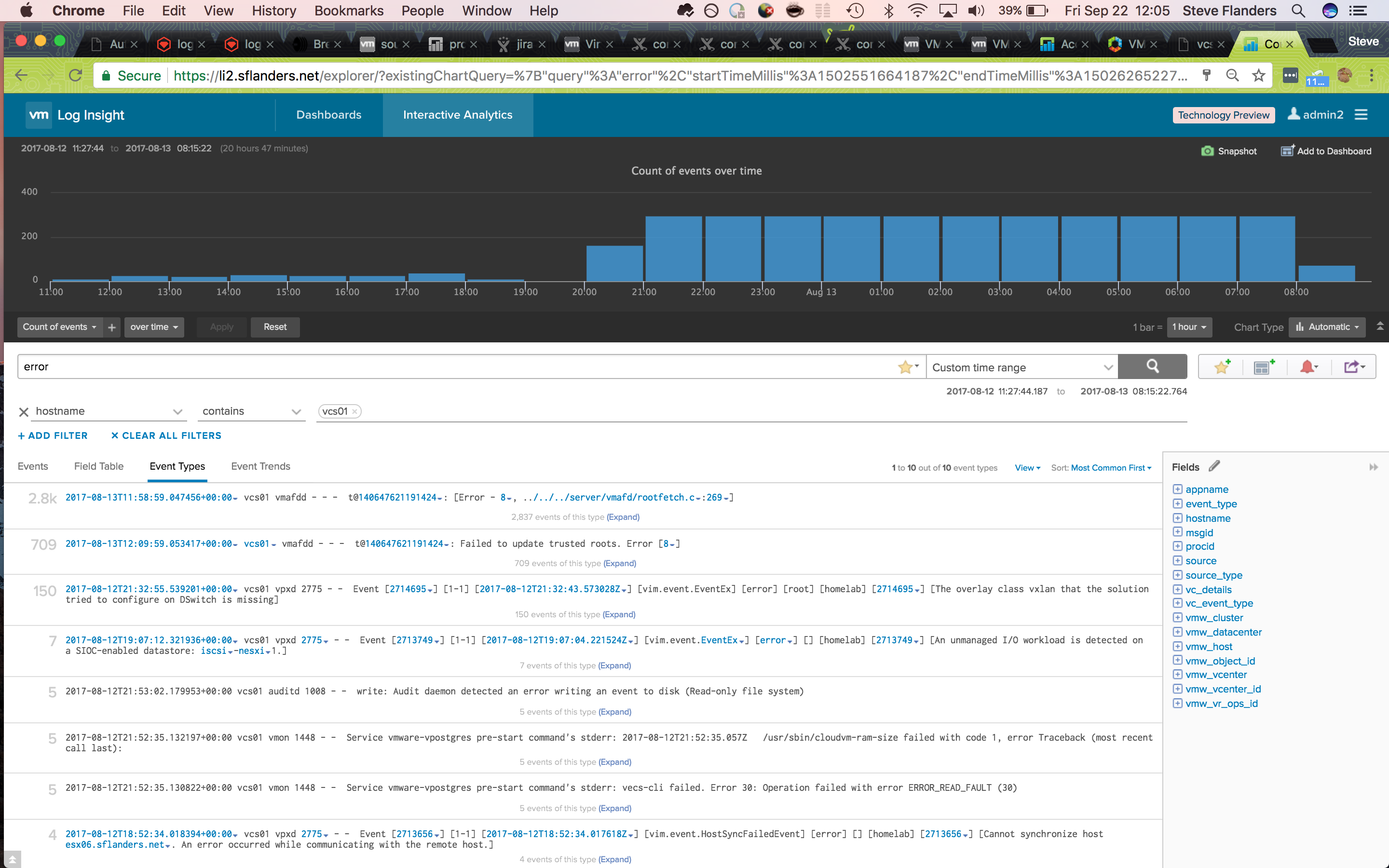Image resolution: width=1389 pixels, height=868 pixels.
Task: Switch to the Event Trends tab
Action: point(260,466)
